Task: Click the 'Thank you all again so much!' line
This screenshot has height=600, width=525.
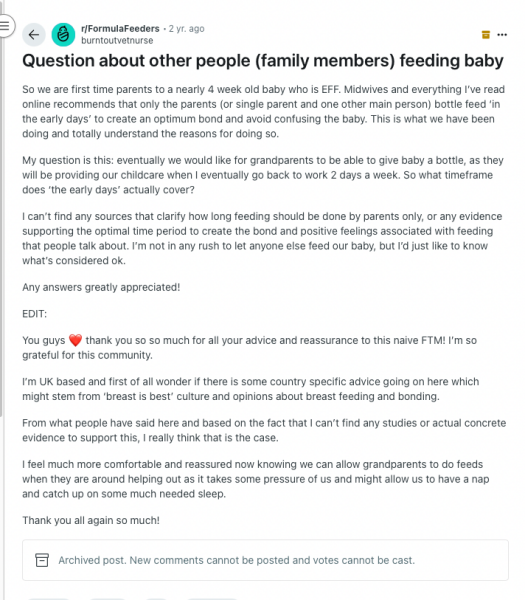Action: coord(91,520)
